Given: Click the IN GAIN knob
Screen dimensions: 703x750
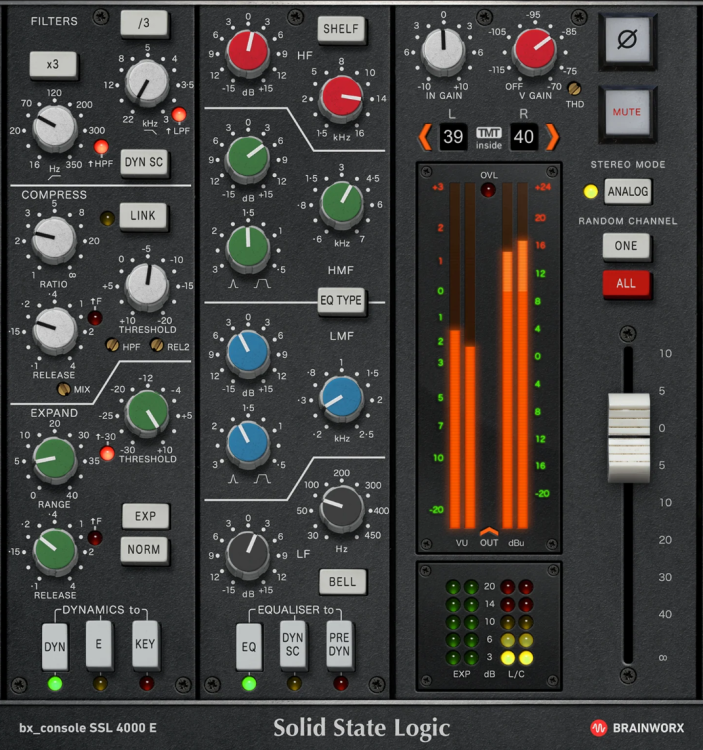Looking at the screenshot, I should tap(442, 50).
